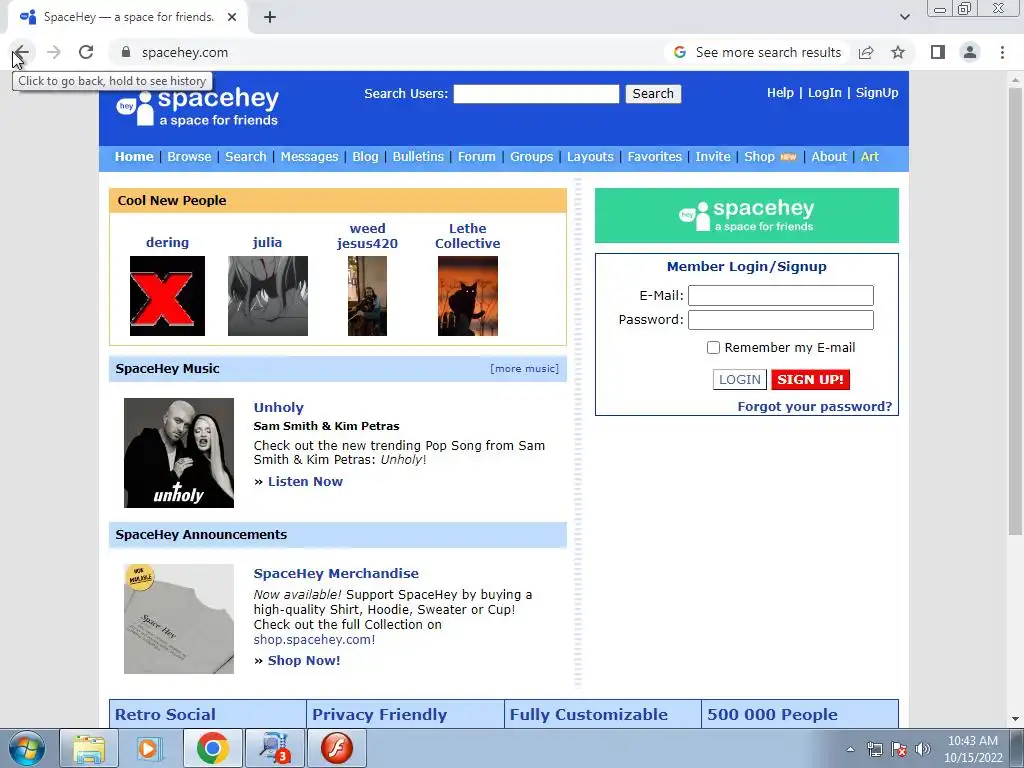Click the network monitor taskbar icon with badge
The height and width of the screenshot is (768, 1024).
point(274,748)
